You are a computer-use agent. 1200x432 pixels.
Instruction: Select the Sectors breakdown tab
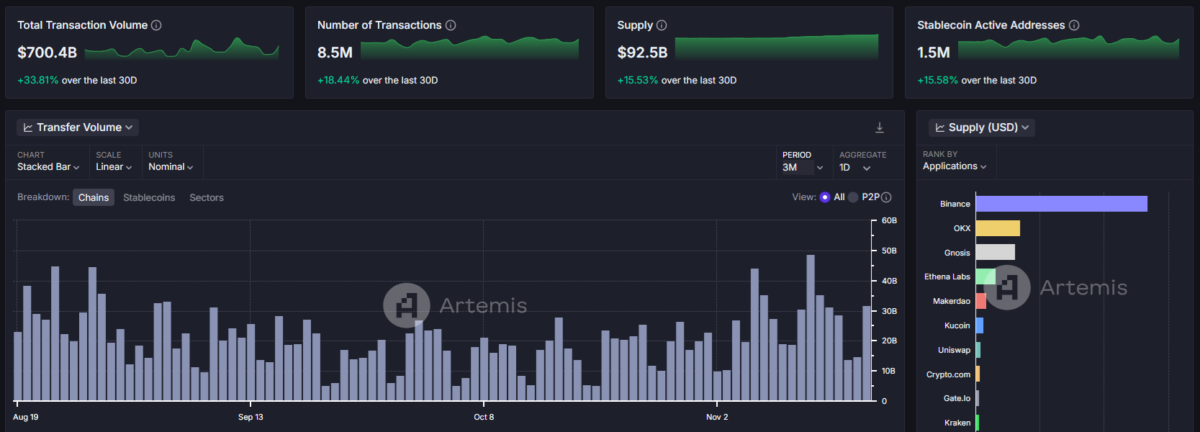(x=206, y=198)
